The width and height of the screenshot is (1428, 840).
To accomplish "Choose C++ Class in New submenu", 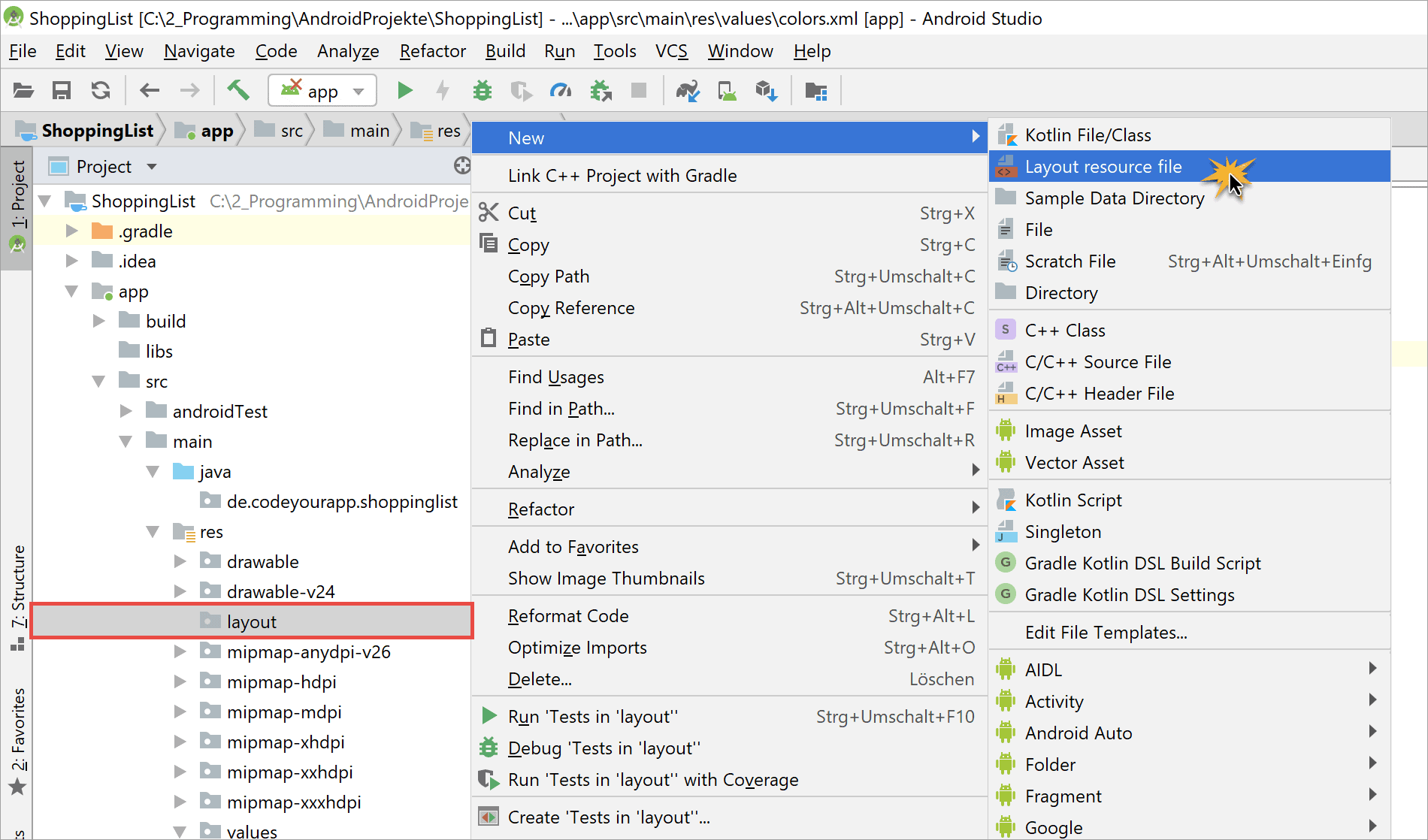I will [1190, 331].
